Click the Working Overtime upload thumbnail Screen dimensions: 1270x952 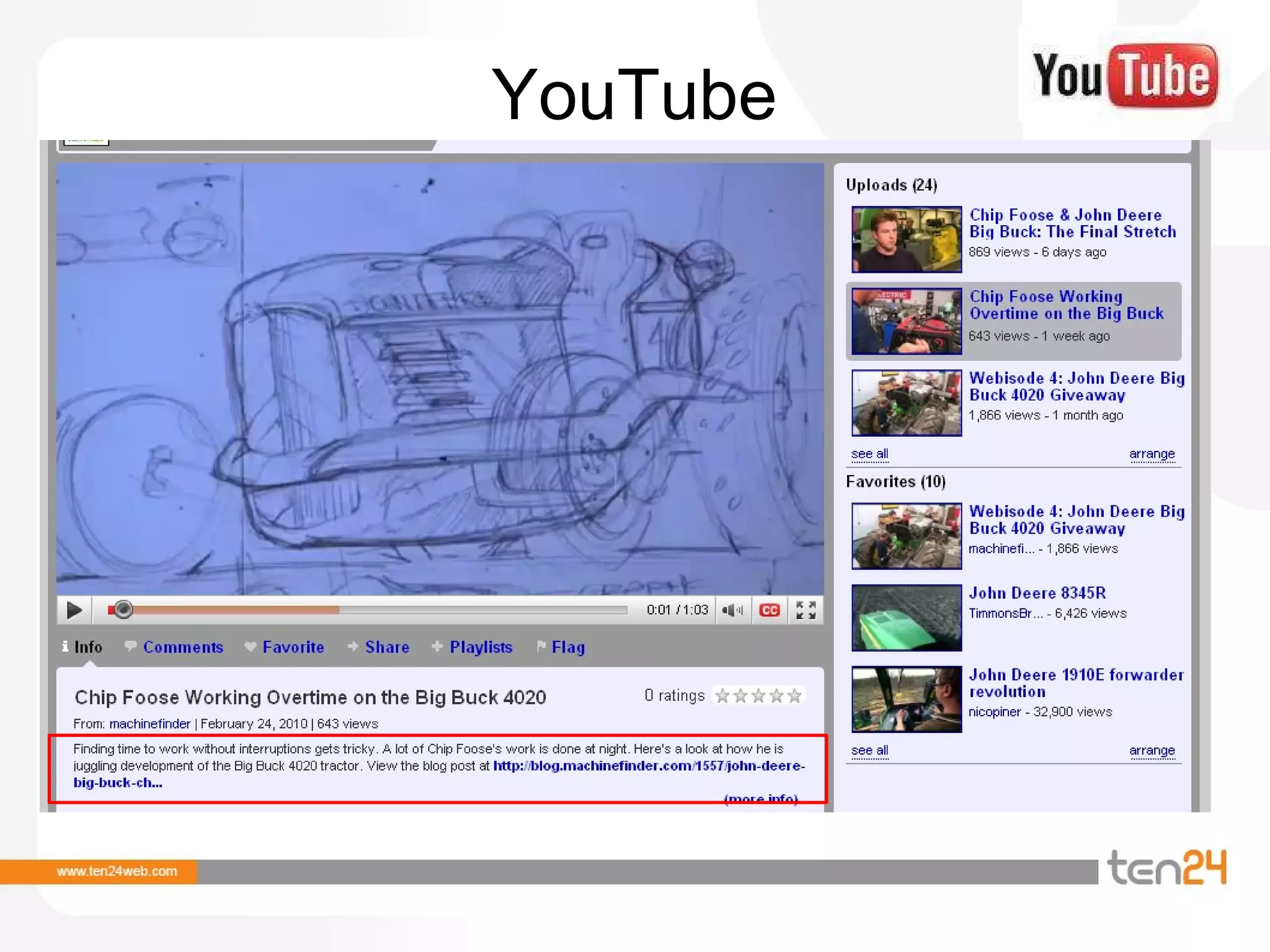coord(907,321)
